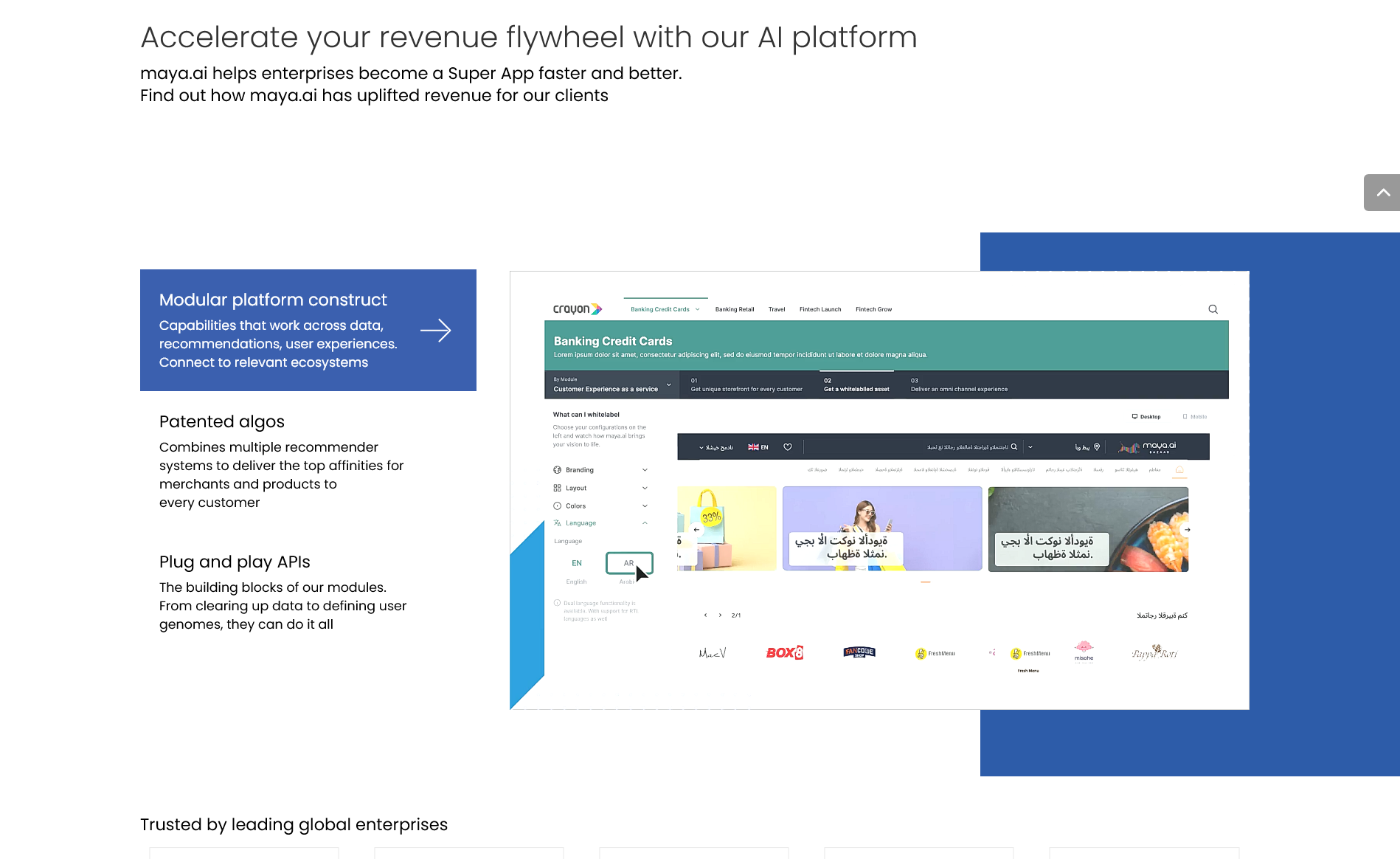The width and height of the screenshot is (1400, 859).
Task: Expand the Branding section
Action: [x=600, y=470]
